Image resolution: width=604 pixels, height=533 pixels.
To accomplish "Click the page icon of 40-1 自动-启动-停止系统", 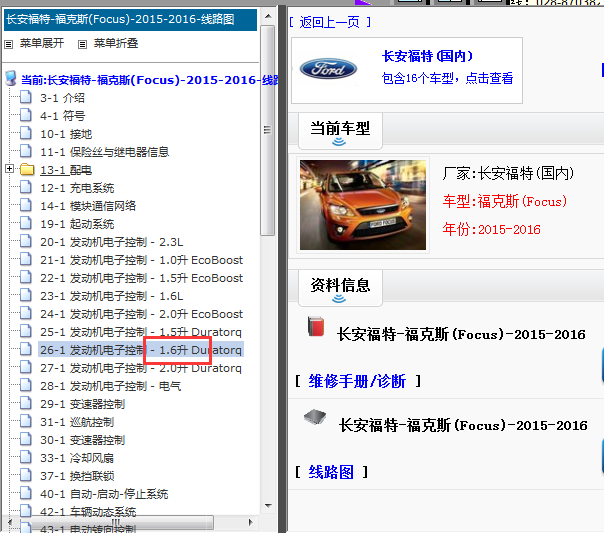I will pyautogui.click(x=26, y=493).
